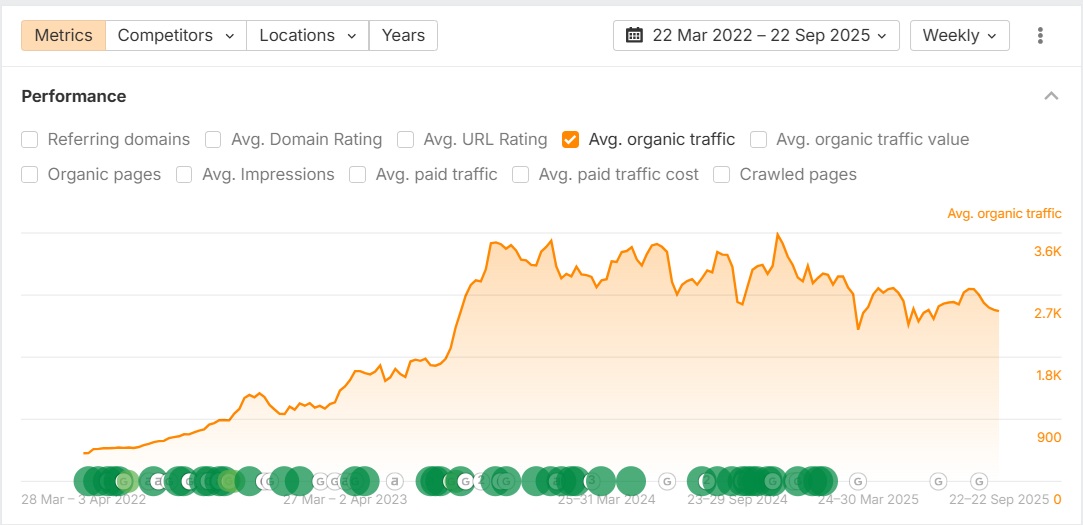Select the Metrics tab
The image size is (1083, 525).
[63, 36]
